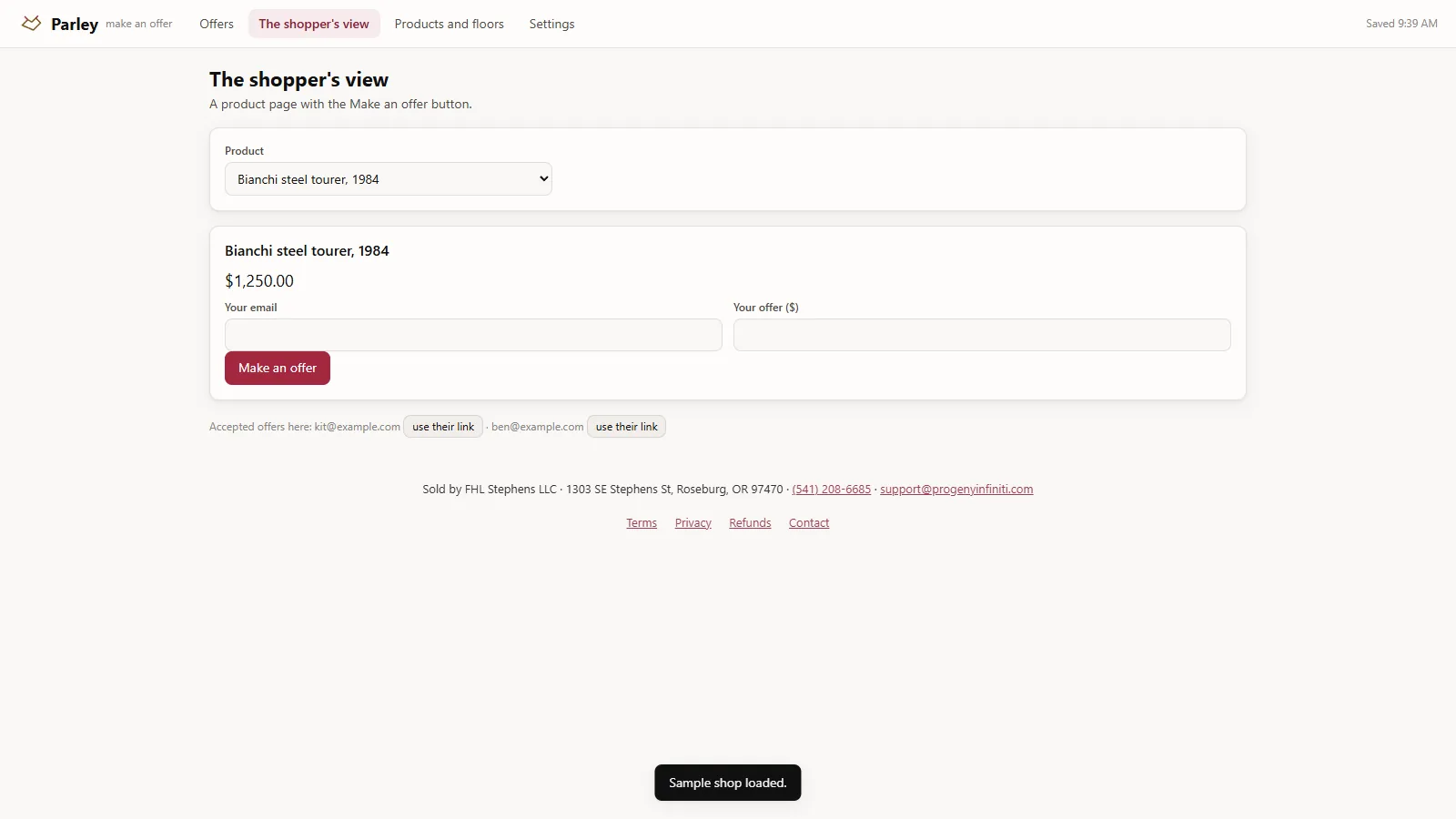Screen dimensions: 1456x819
Task: Use their link for kit@example.com
Action: point(443,427)
